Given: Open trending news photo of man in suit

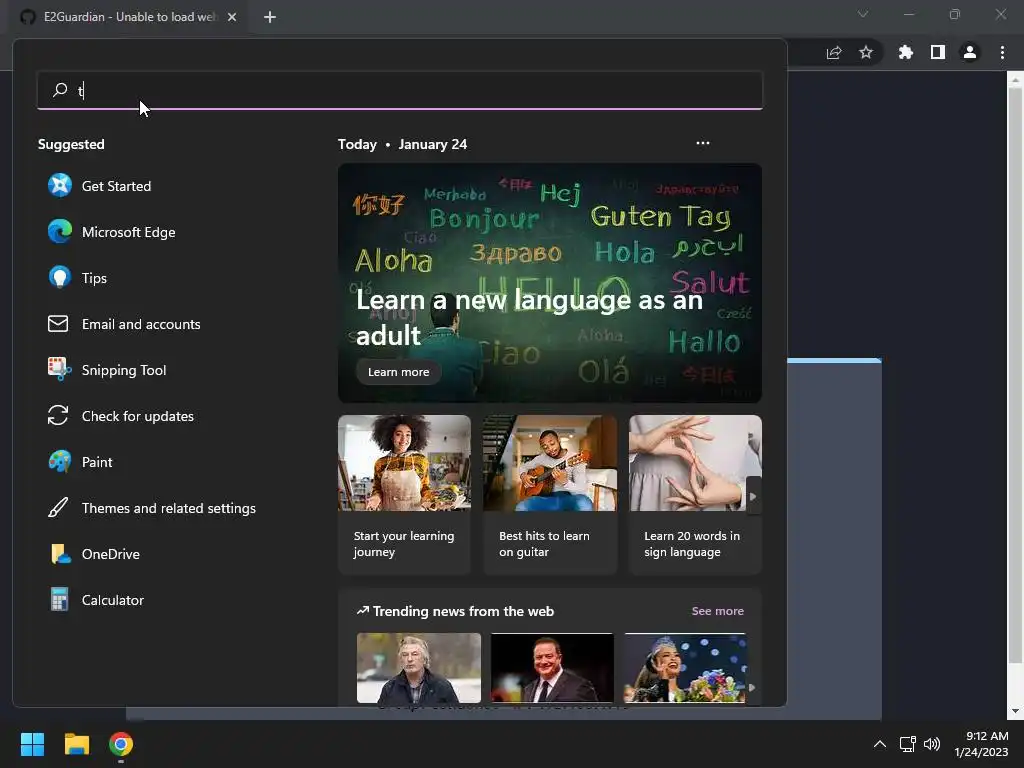Looking at the screenshot, I should [x=552, y=667].
